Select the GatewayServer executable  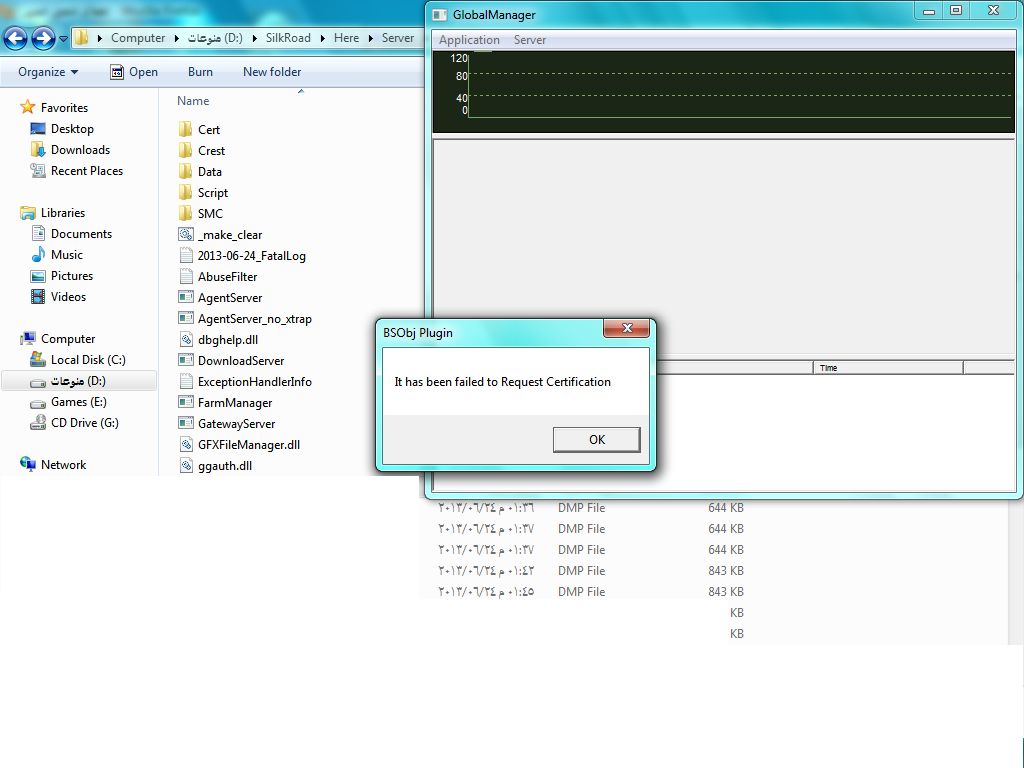click(x=235, y=424)
